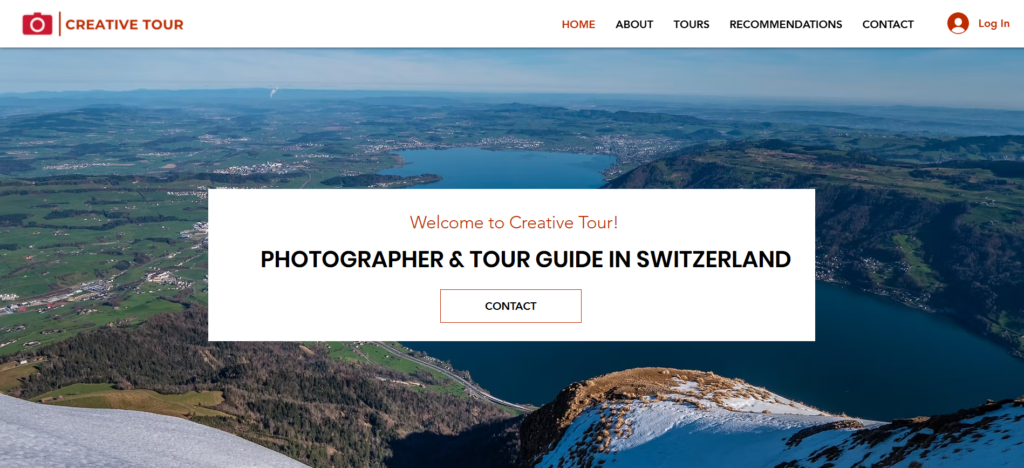Click the red camera logo icon
This screenshot has width=1024, height=468.
coord(37,24)
